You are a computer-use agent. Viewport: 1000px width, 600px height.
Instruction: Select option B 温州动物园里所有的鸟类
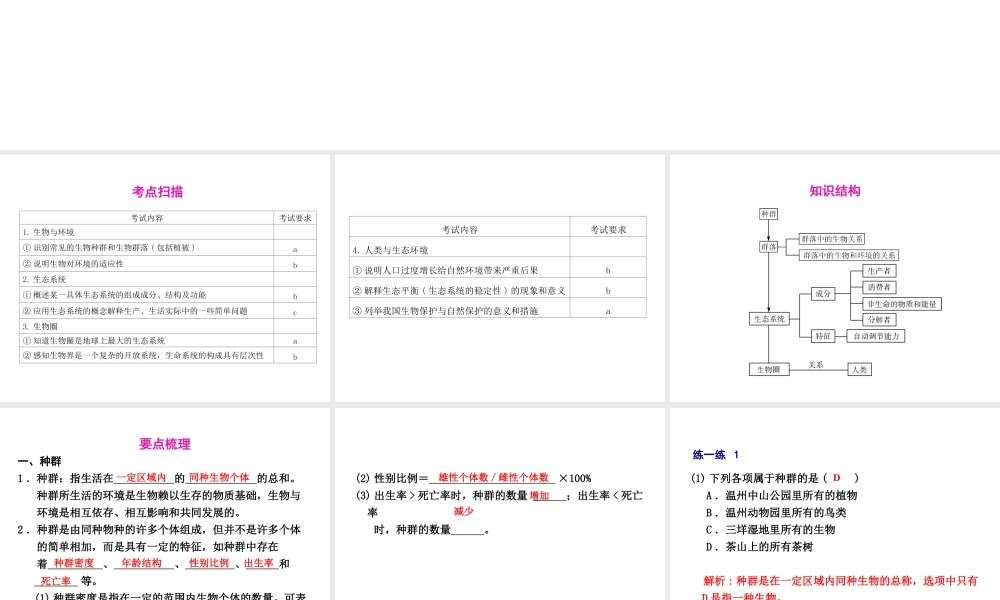pos(776,513)
